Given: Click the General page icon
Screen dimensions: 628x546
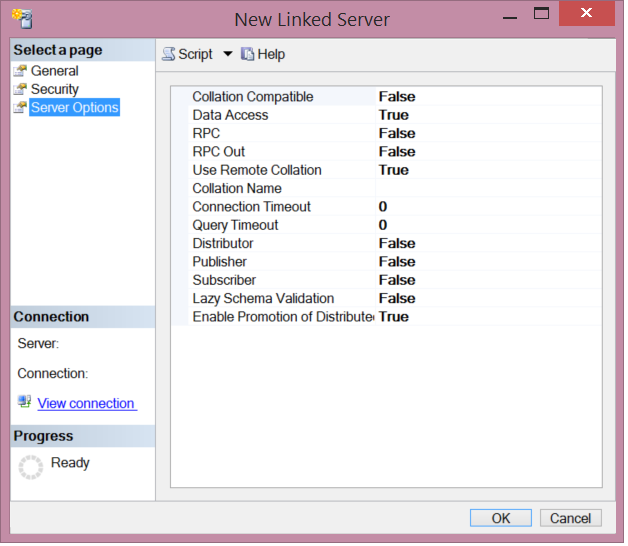Looking at the screenshot, I should pos(19,71).
